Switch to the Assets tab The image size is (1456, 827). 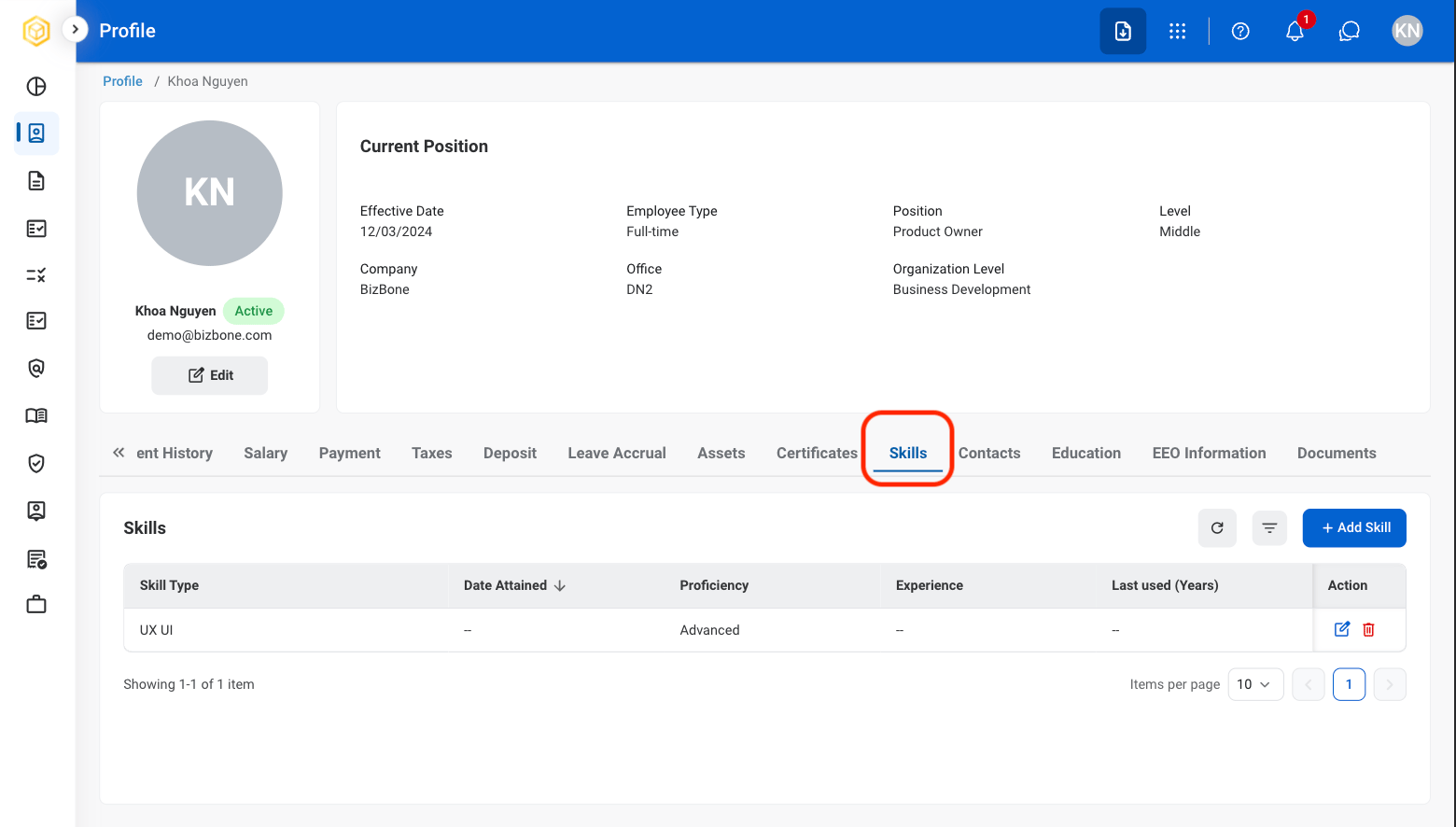(721, 453)
